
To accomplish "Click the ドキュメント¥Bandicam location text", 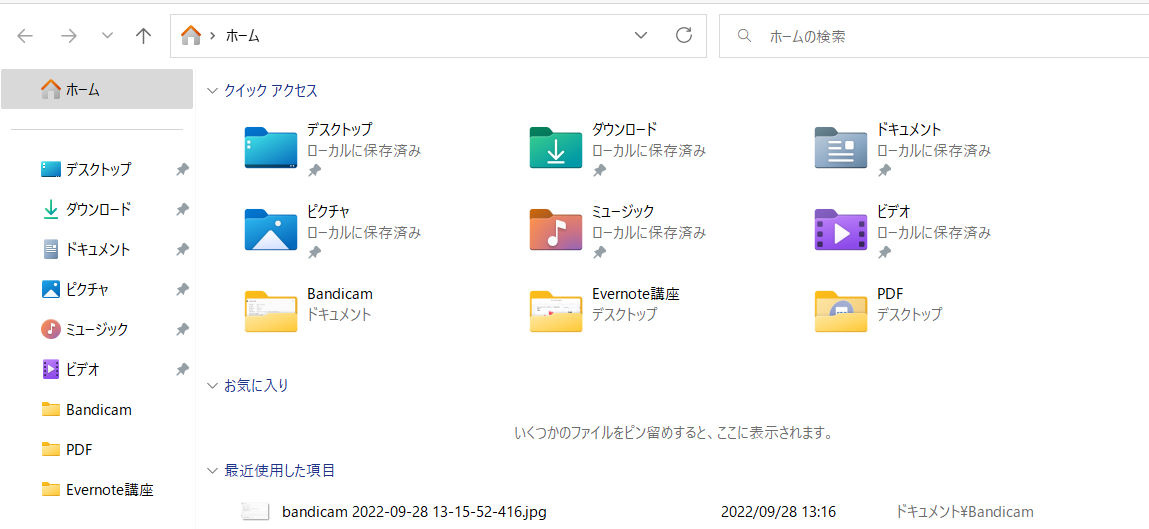I will pyautogui.click(x=964, y=511).
